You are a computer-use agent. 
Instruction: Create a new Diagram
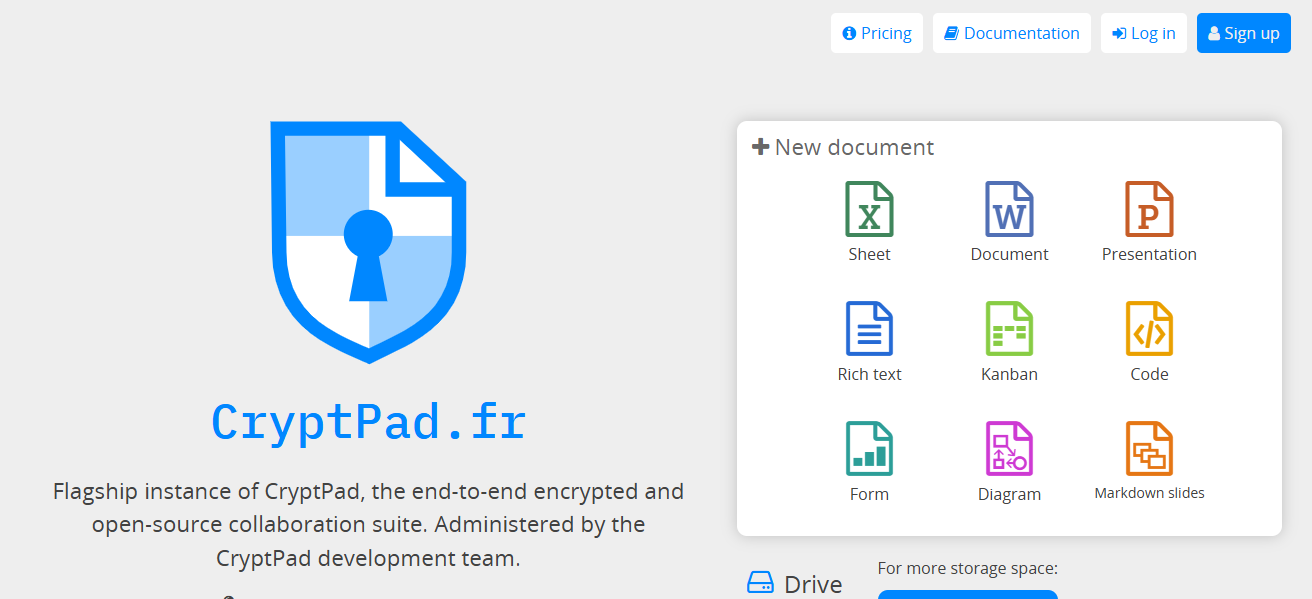[1009, 462]
